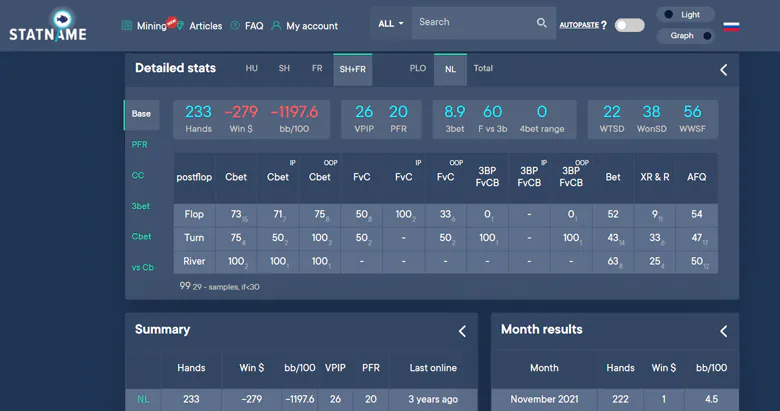This screenshot has height=411, width=780.
Task: Click the NL row in Summary
Action: (301, 400)
